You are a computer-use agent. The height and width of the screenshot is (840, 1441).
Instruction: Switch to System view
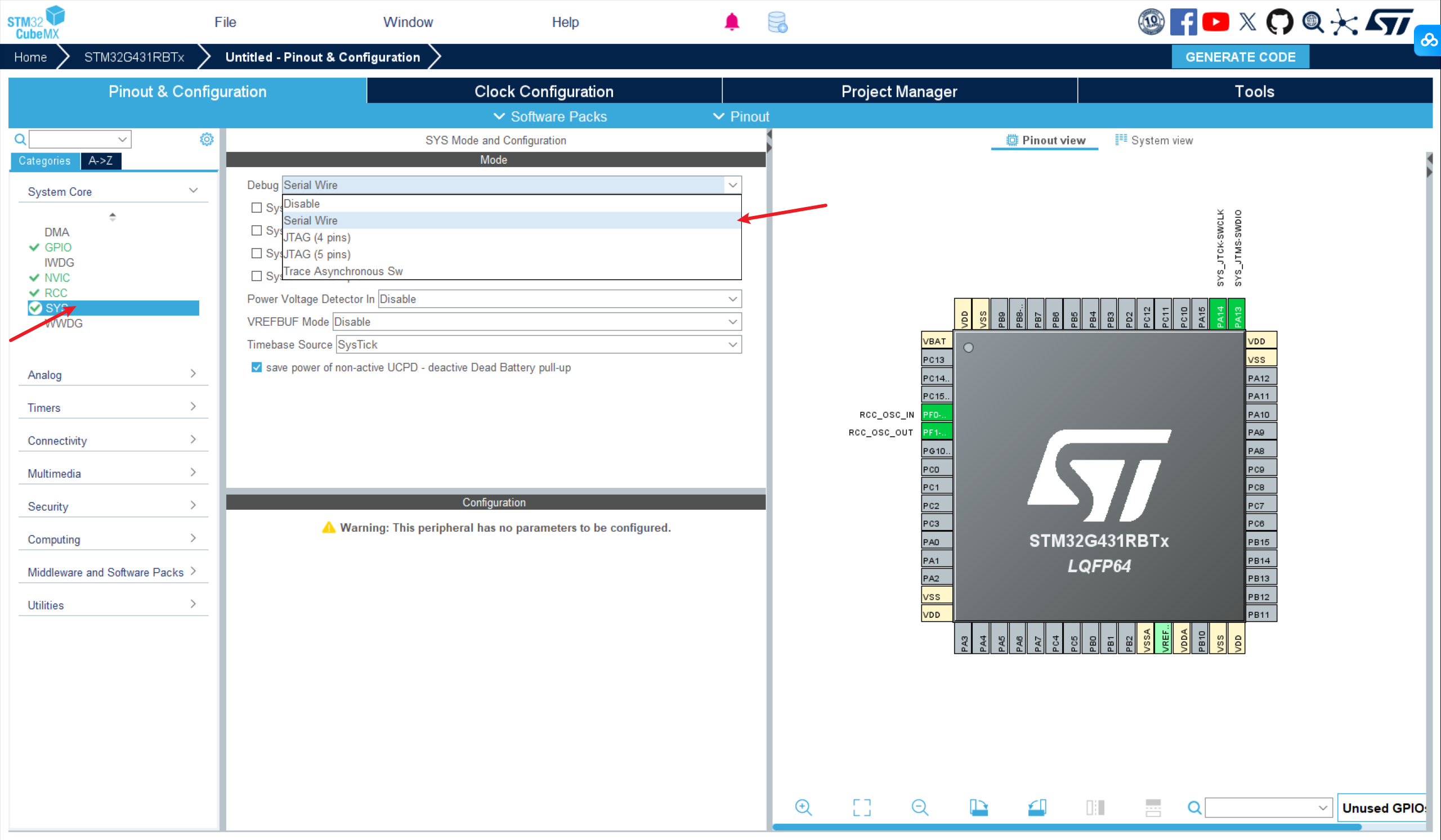point(1154,141)
